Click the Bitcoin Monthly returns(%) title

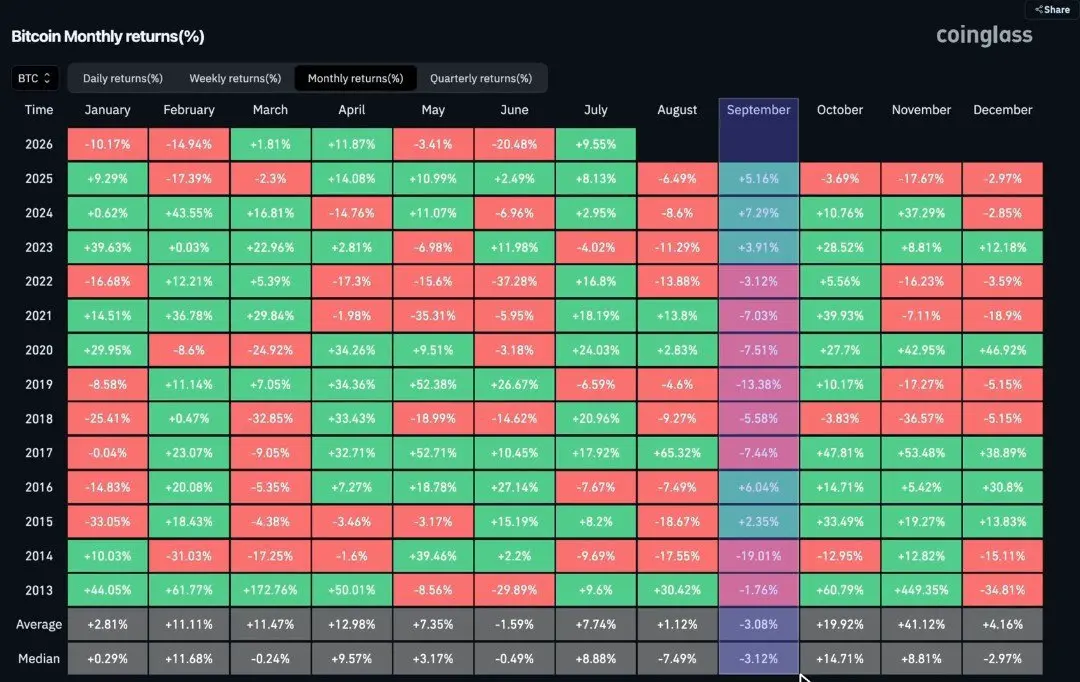point(107,37)
